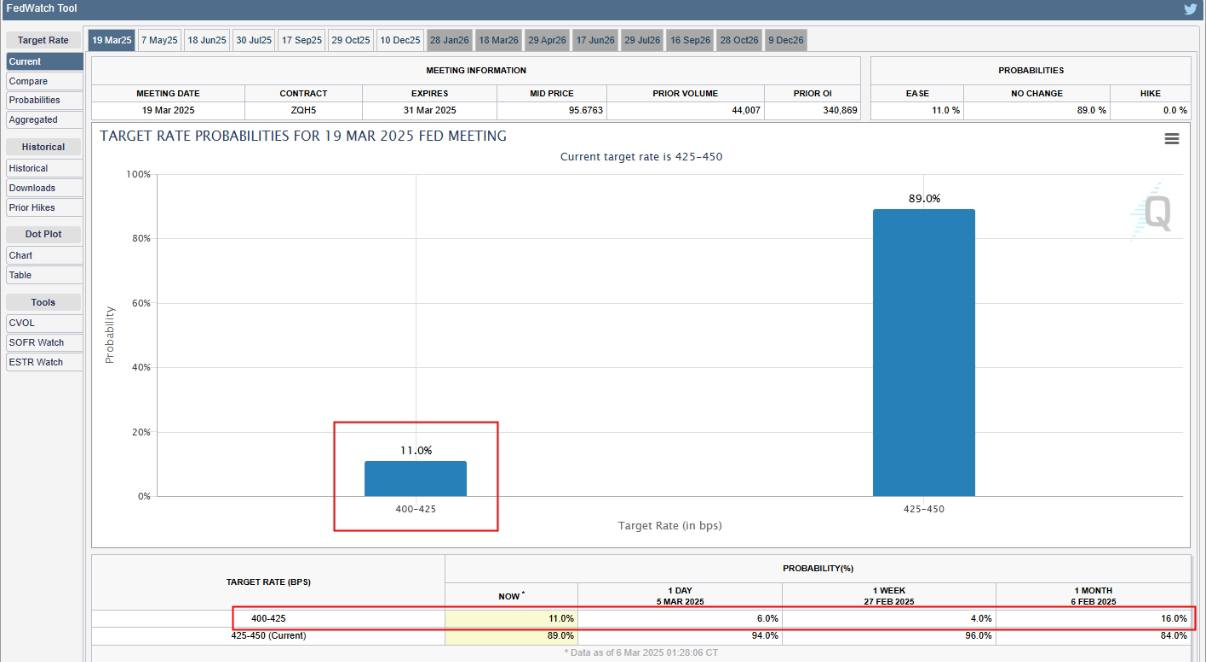Open the chart hamburger context menu

(x=1172, y=139)
